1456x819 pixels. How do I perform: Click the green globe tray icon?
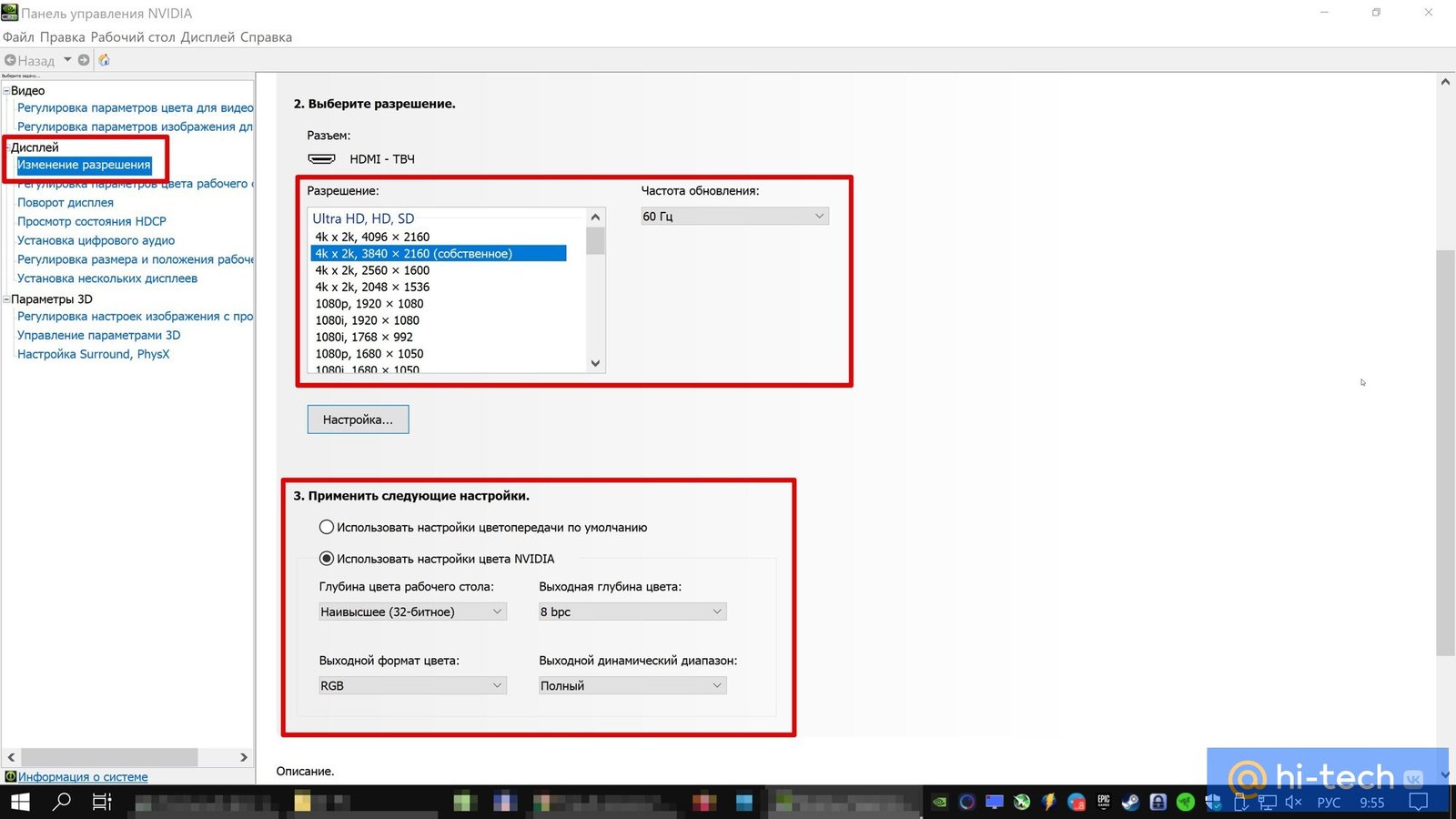coord(1022,802)
